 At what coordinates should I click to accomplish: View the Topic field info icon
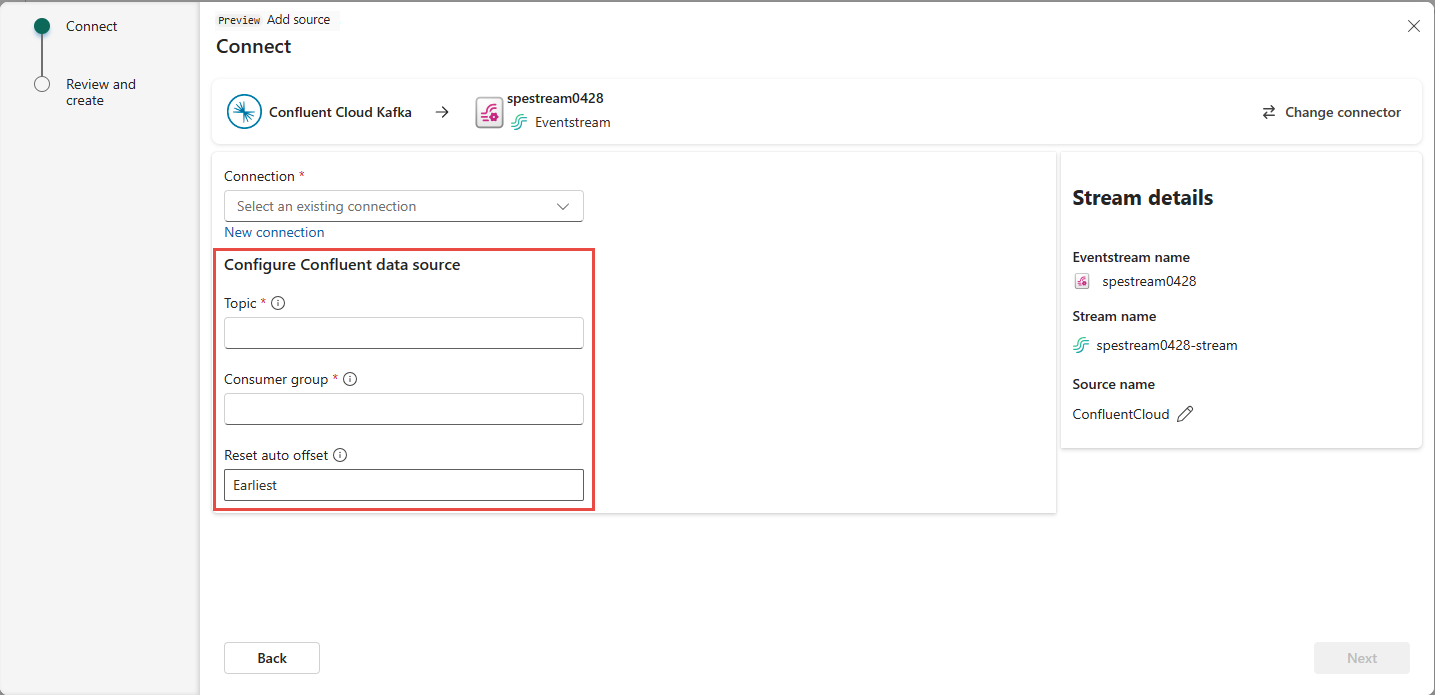(277, 302)
